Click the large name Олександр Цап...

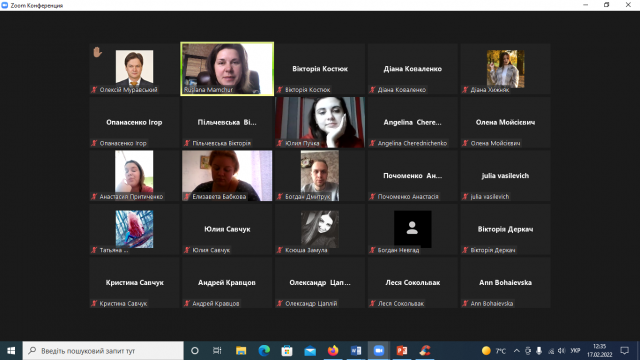pyautogui.click(x=320, y=283)
